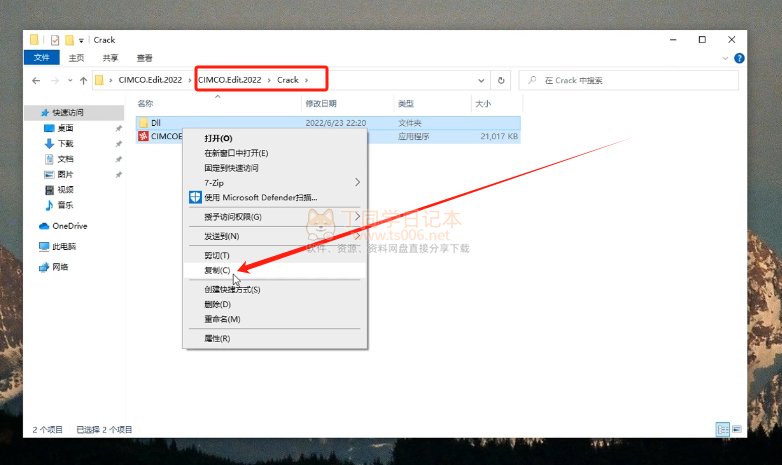Switch to details view icon

click(723, 430)
